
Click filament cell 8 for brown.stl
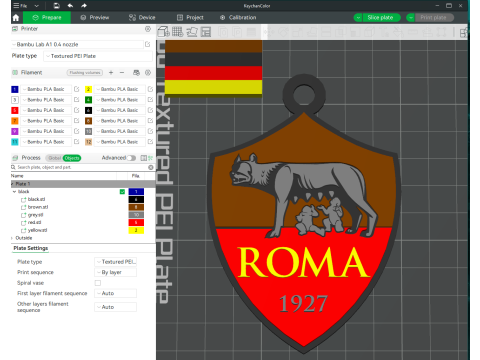136,207
